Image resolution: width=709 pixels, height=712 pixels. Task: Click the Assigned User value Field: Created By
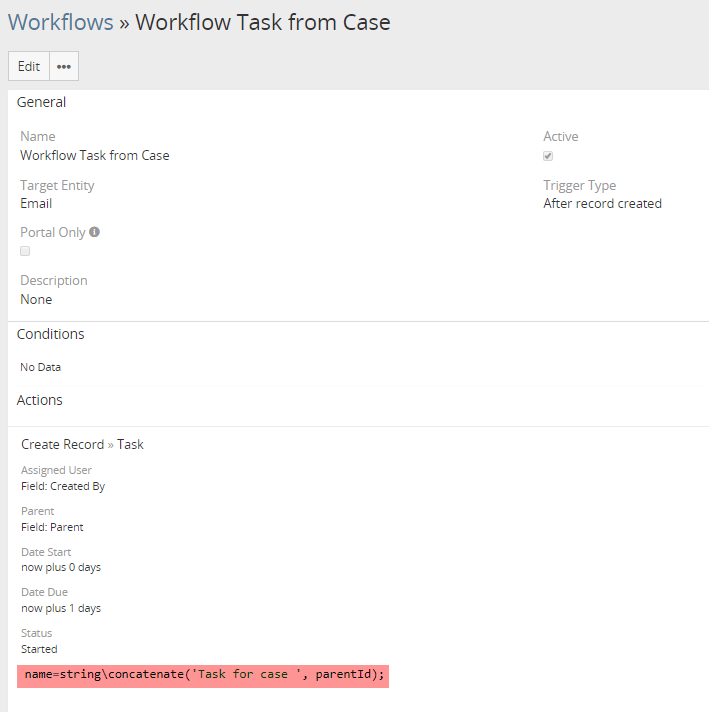63,486
